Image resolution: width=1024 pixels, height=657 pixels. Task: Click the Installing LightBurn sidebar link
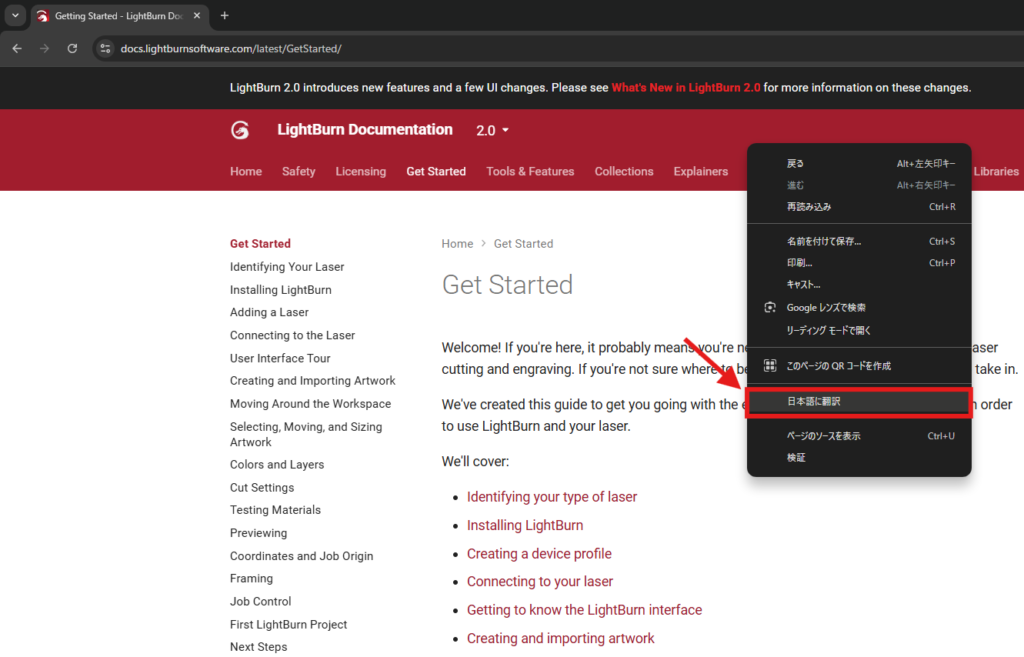point(280,290)
